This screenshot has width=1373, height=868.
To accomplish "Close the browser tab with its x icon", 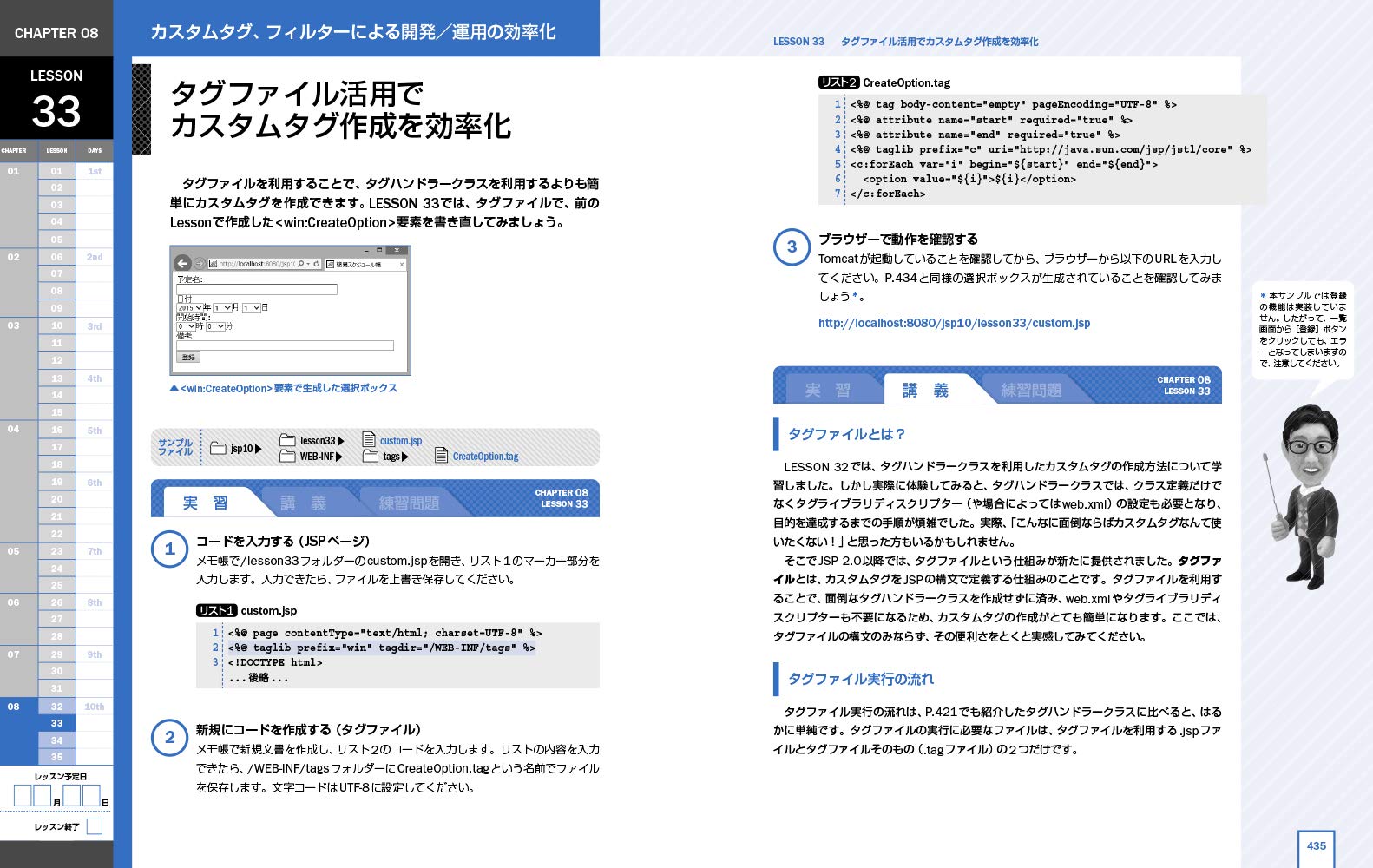I will [x=402, y=264].
